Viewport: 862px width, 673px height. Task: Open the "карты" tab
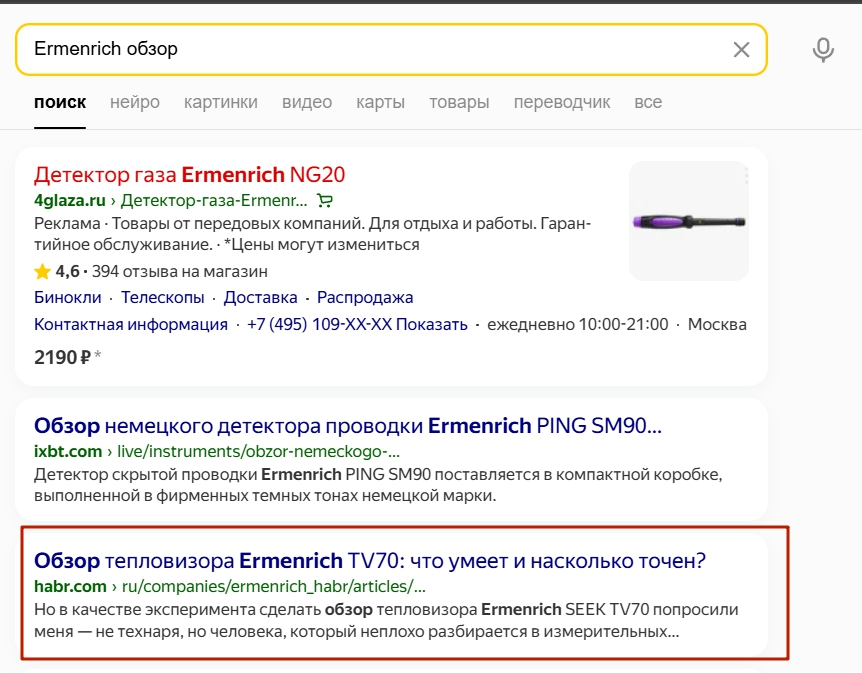(380, 102)
